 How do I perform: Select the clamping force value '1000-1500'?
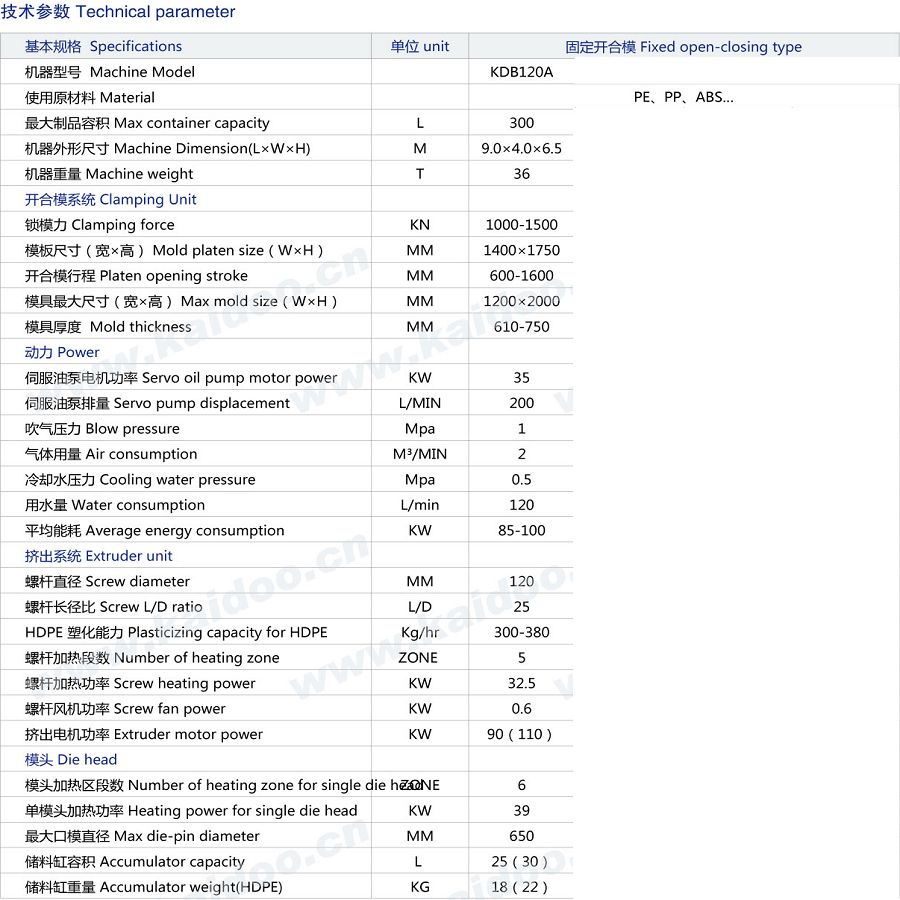(521, 224)
